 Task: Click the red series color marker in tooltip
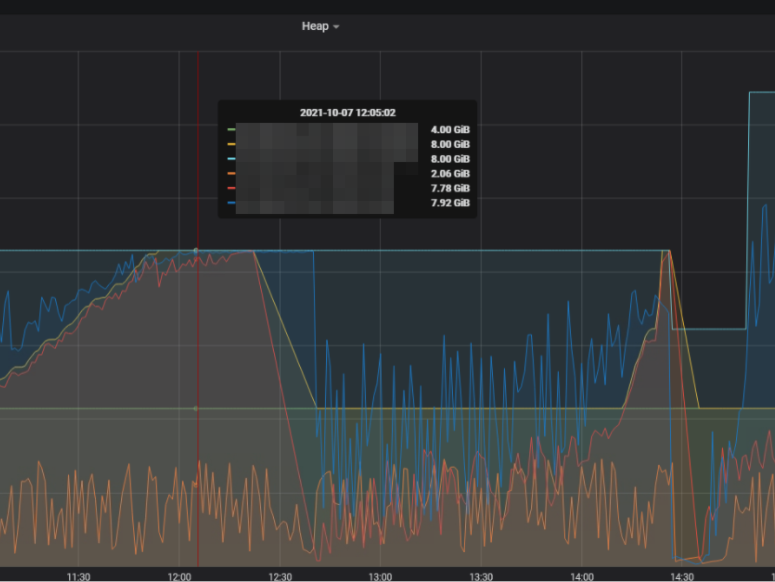point(231,188)
